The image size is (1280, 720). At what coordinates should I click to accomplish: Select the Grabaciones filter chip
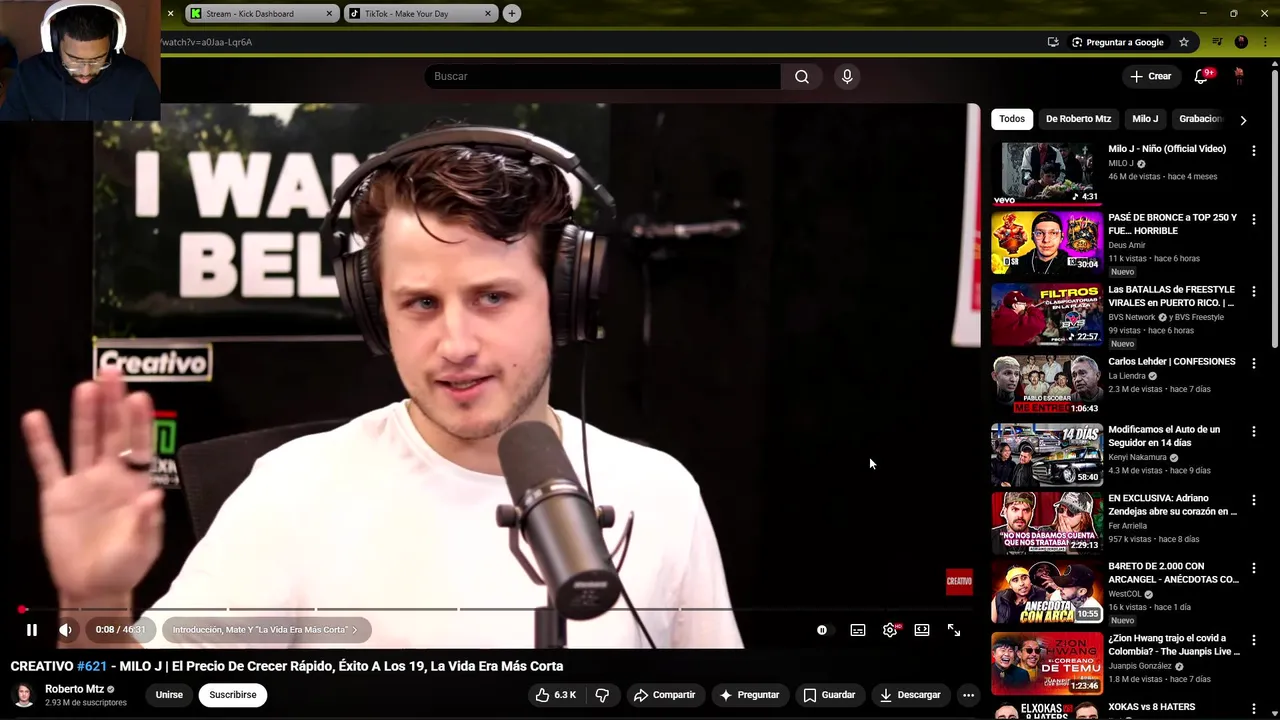click(x=1200, y=119)
